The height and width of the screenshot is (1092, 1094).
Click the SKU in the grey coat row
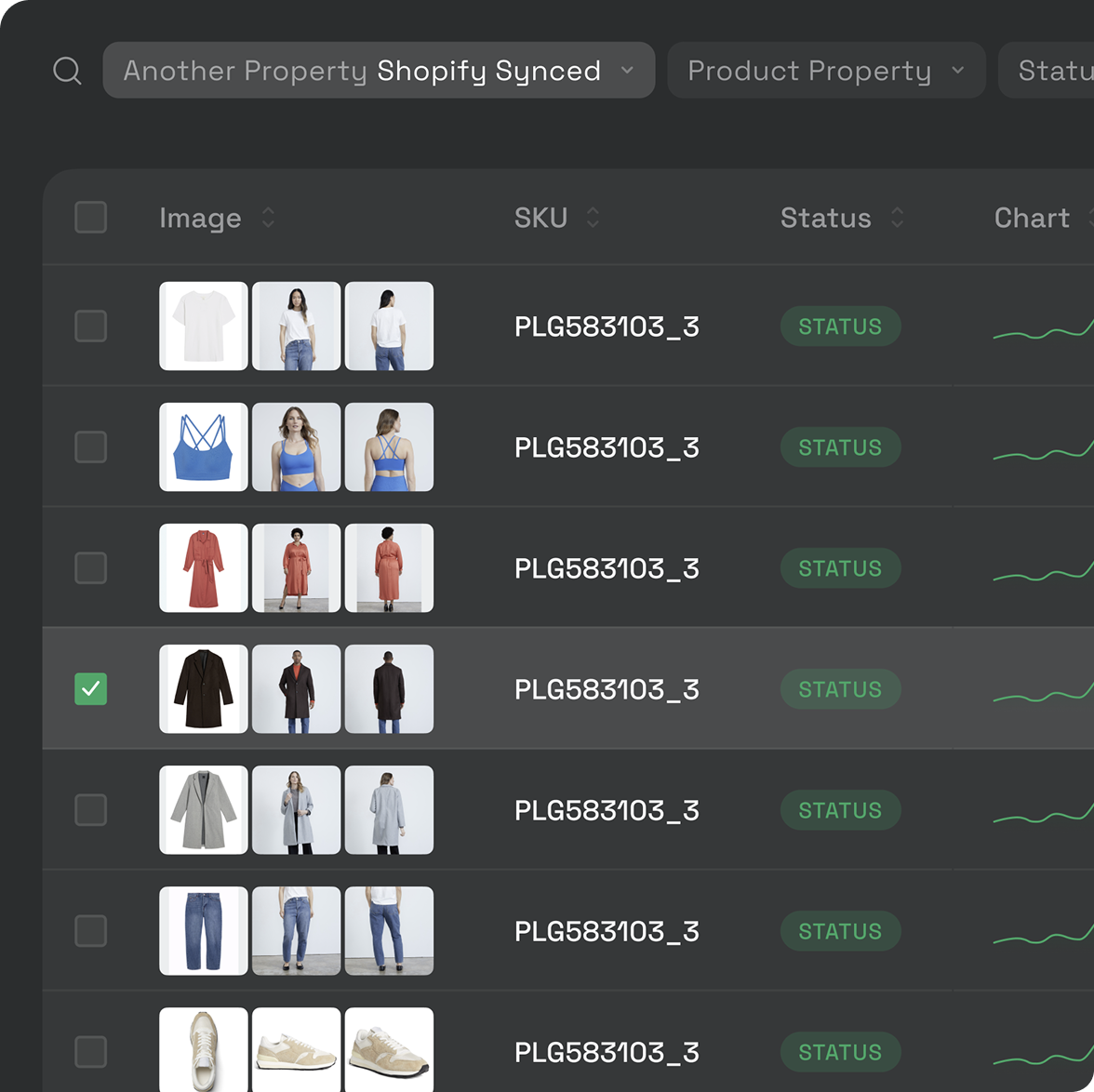point(607,810)
